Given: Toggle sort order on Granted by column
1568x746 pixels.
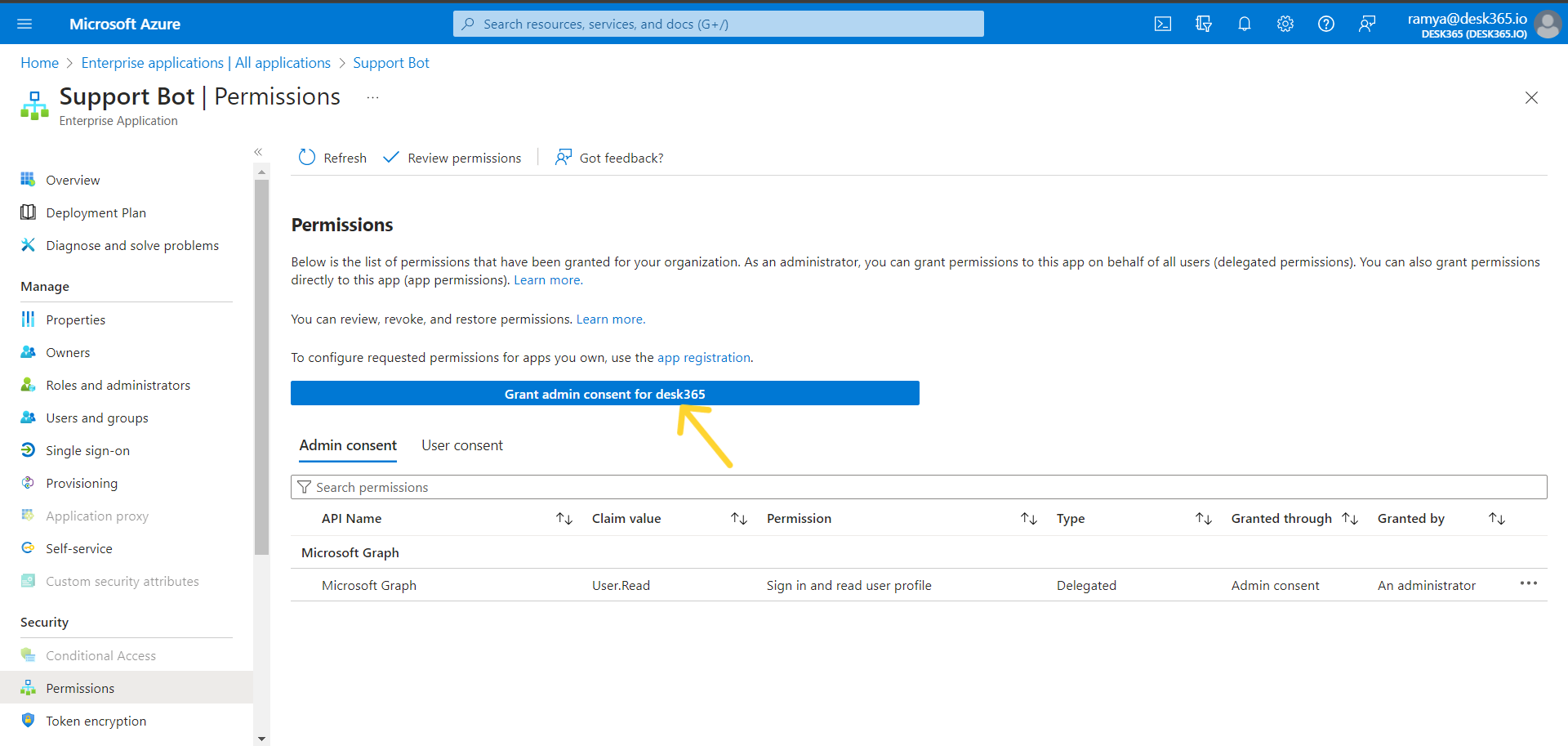Looking at the screenshot, I should pyautogui.click(x=1496, y=518).
